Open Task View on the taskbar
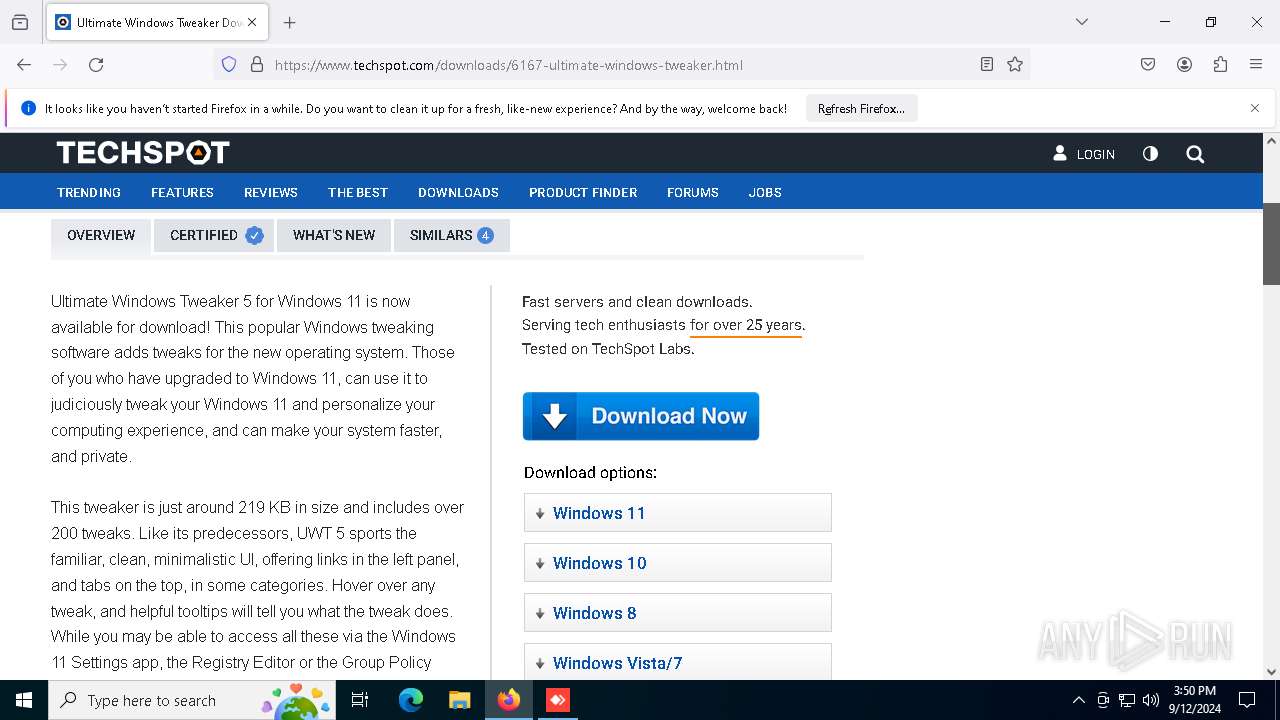Image resolution: width=1280 pixels, height=720 pixels. (x=360, y=700)
